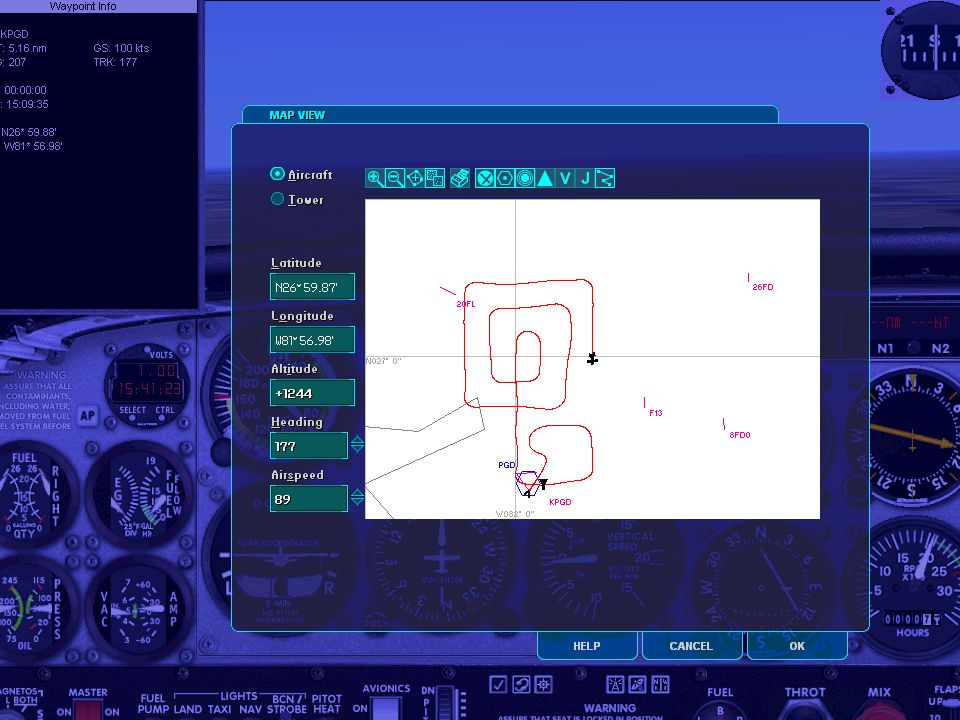This screenshot has width=960, height=720.
Task: Click the 8FD0 airport label on map
Action: [740, 435]
